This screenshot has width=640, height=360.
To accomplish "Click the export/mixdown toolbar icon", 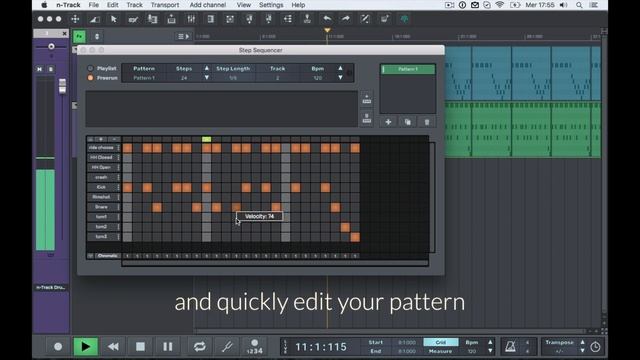I will point(171,19).
